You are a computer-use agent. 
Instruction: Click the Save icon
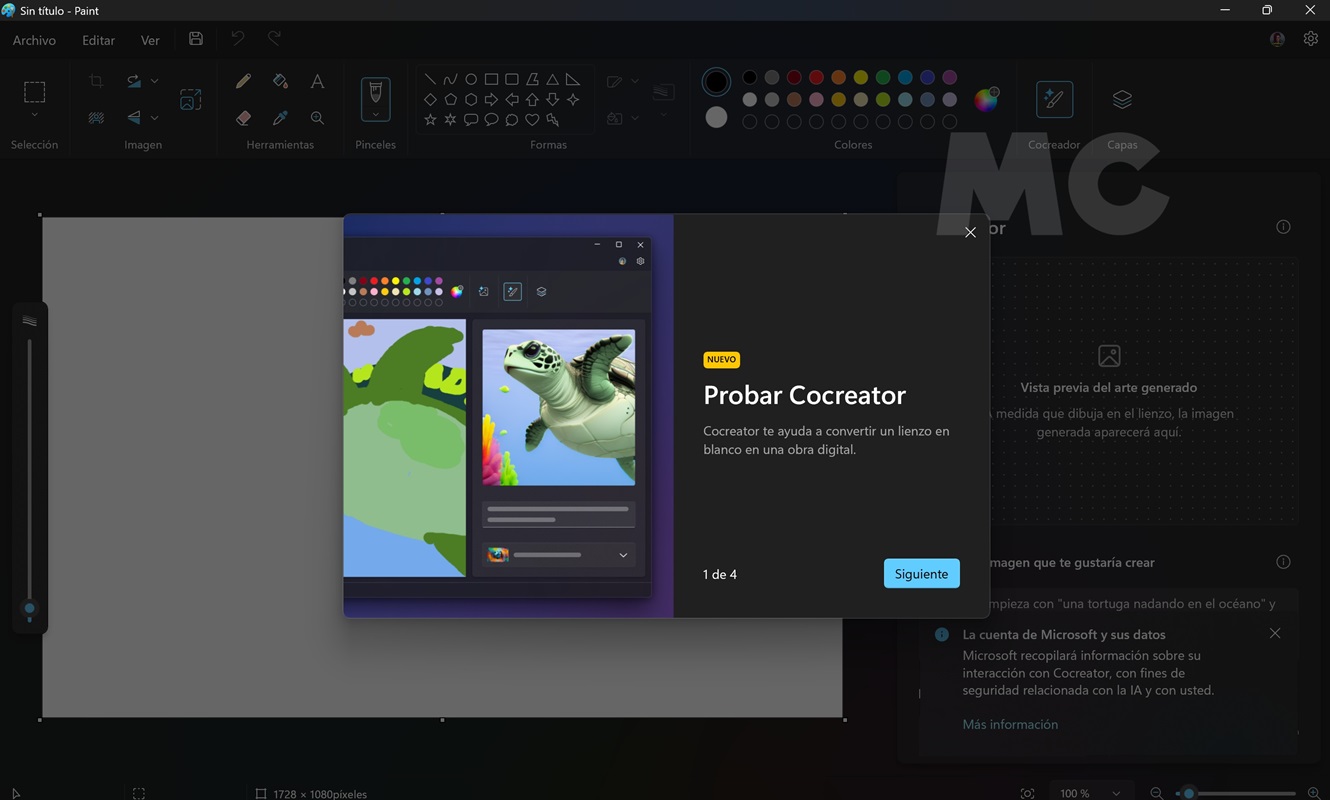[x=196, y=39]
